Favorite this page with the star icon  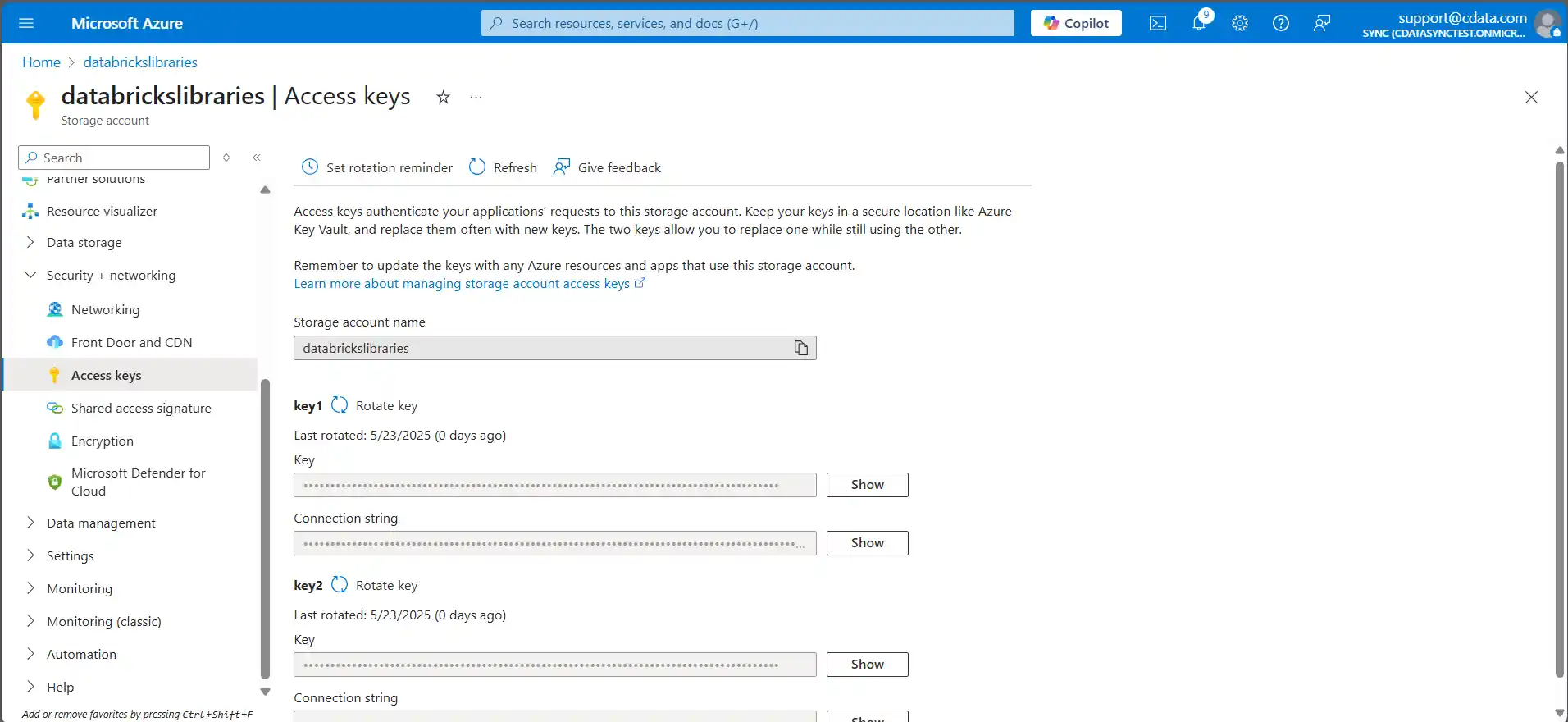(x=443, y=97)
